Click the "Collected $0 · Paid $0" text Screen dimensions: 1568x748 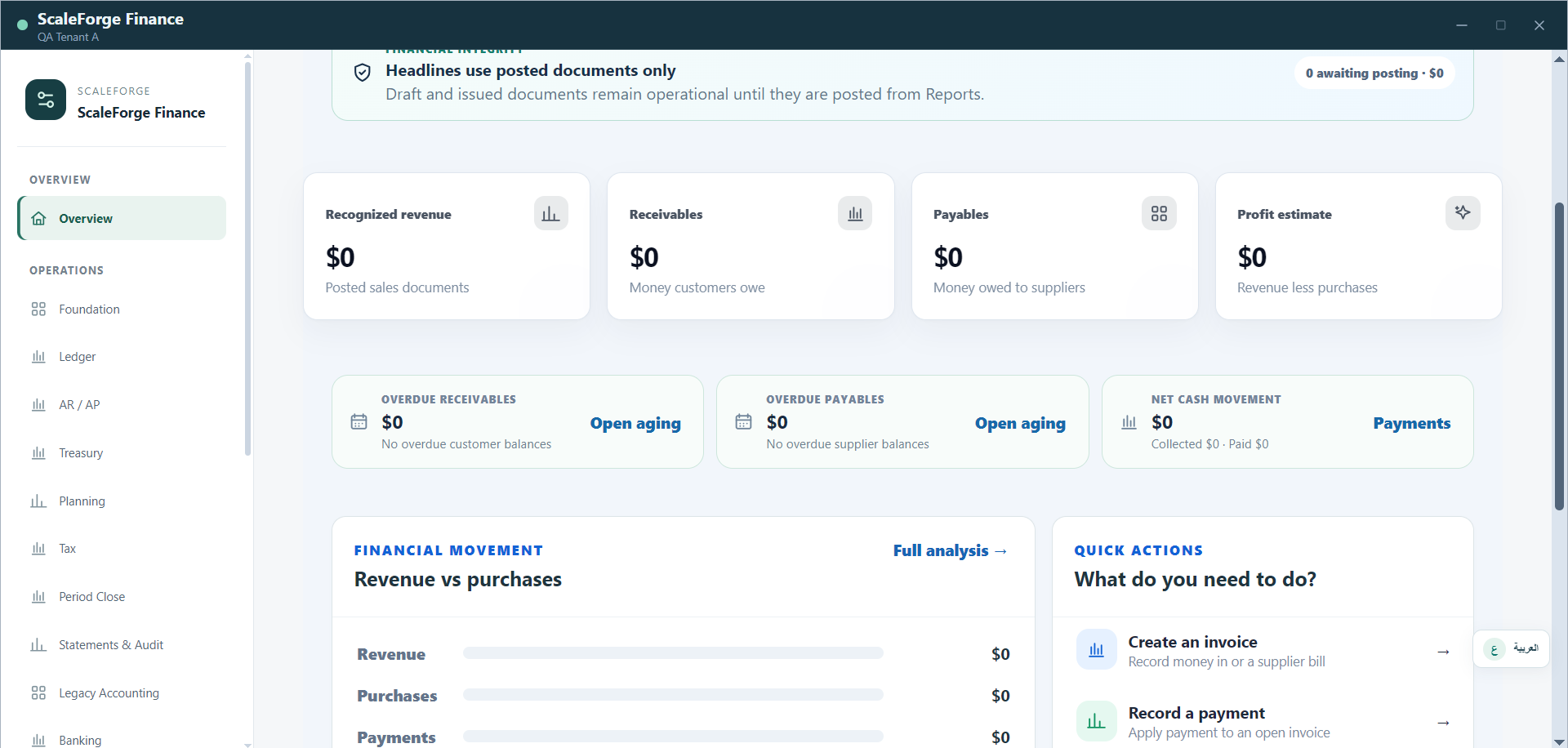[1209, 444]
